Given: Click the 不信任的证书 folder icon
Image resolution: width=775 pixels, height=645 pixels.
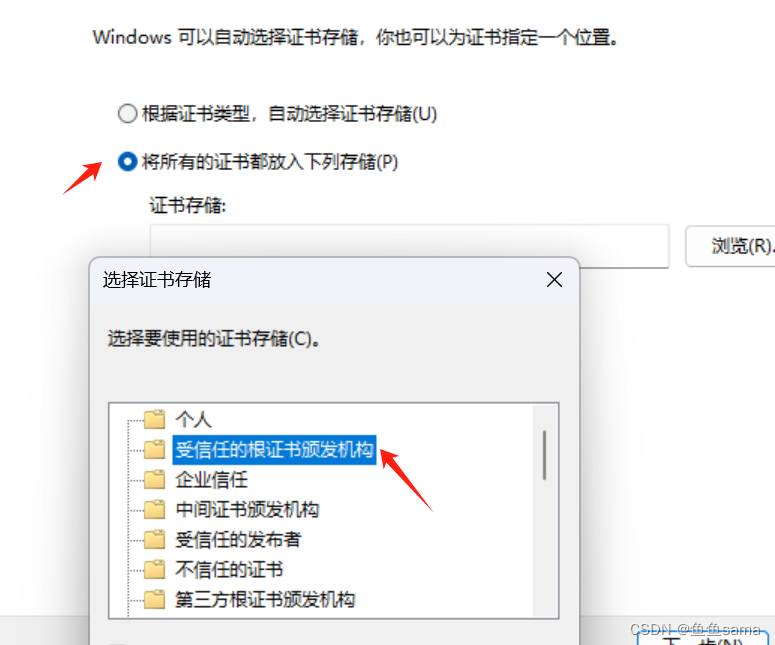Looking at the screenshot, I should coord(155,569).
